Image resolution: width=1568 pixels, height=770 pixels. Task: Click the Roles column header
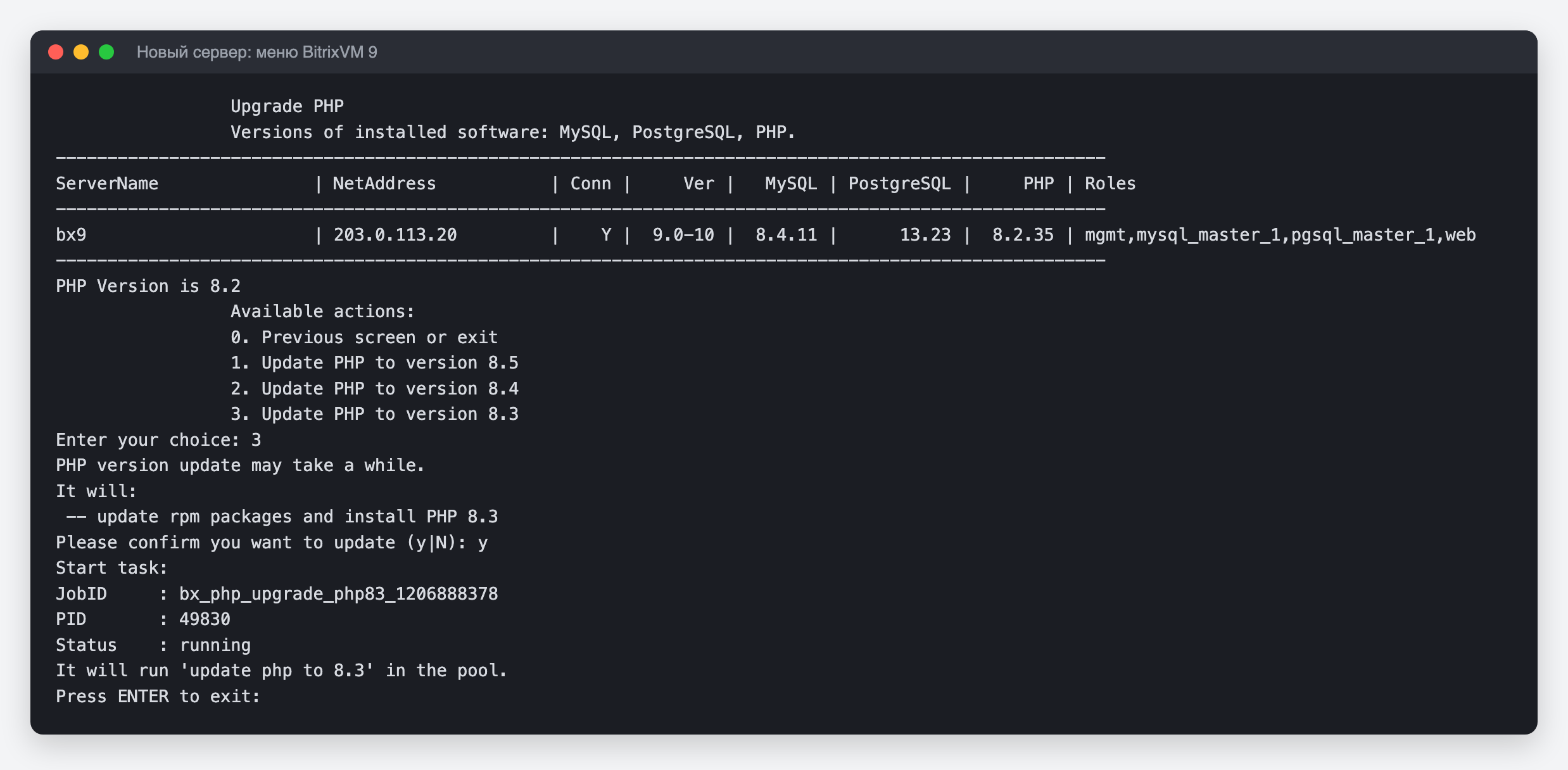coord(1110,184)
